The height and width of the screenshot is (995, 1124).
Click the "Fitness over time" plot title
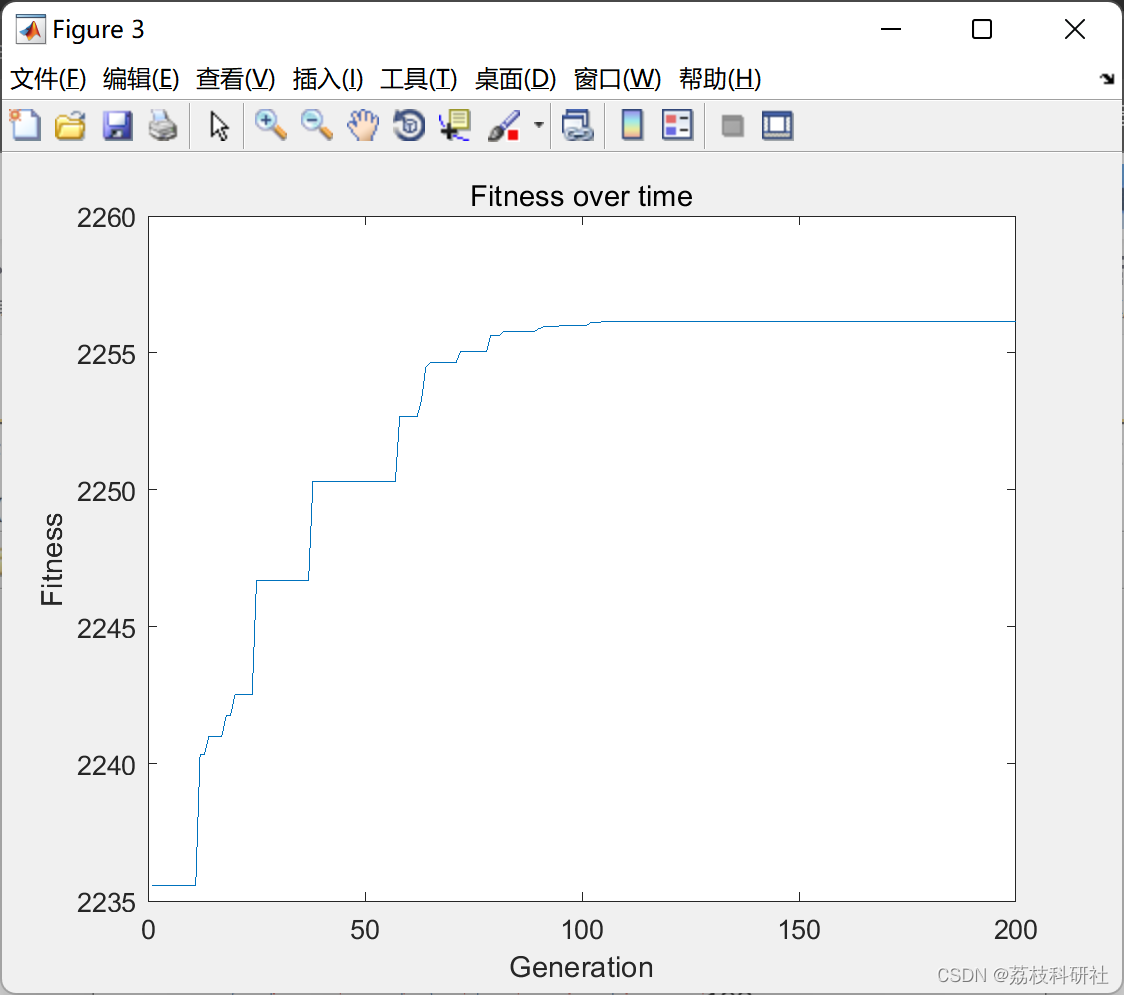[x=581, y=196]
